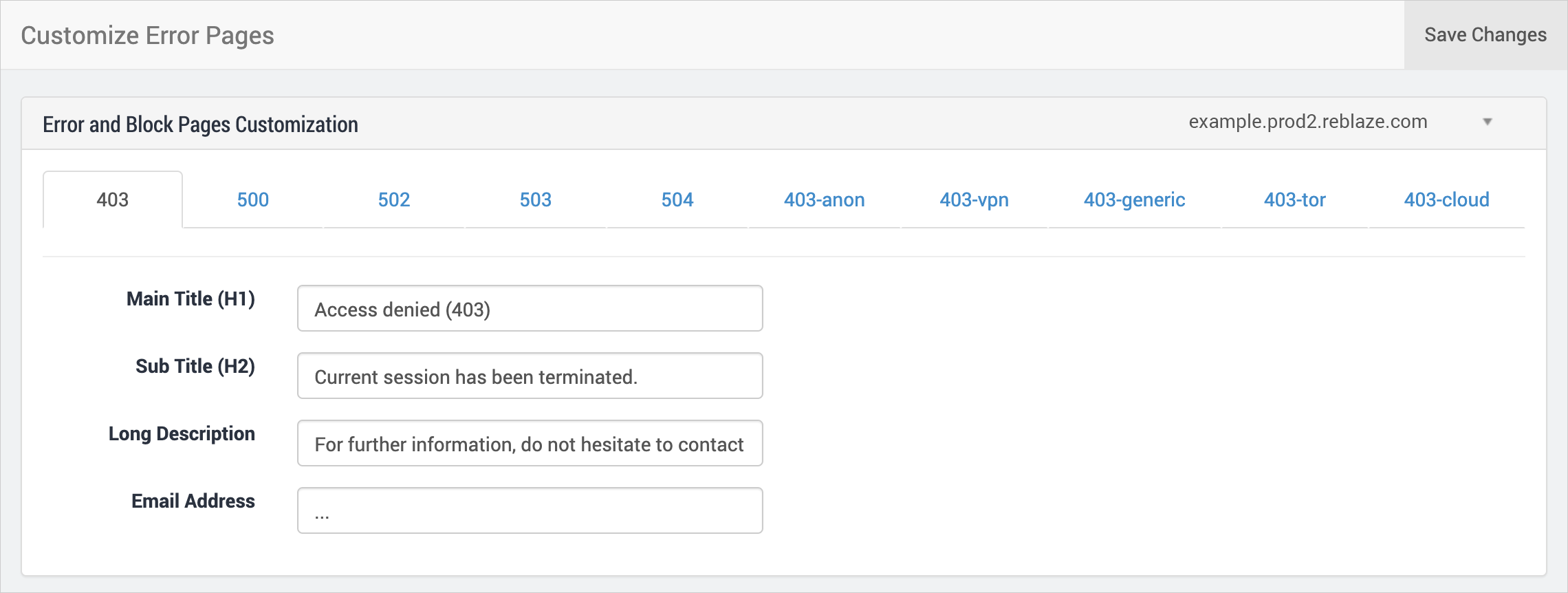Switch to the 504 tab
Image resolution: width=1568 pixels, height=593 pixels.
(677, 200)
